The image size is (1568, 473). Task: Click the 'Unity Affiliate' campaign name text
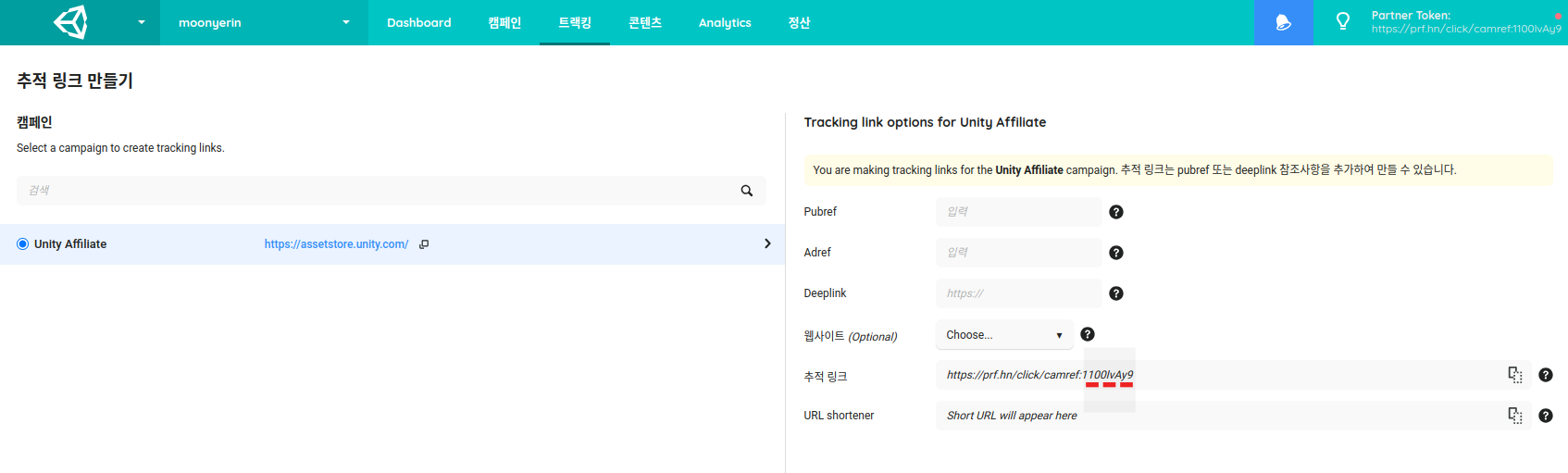pyautogui.click(x=70, y=244)
